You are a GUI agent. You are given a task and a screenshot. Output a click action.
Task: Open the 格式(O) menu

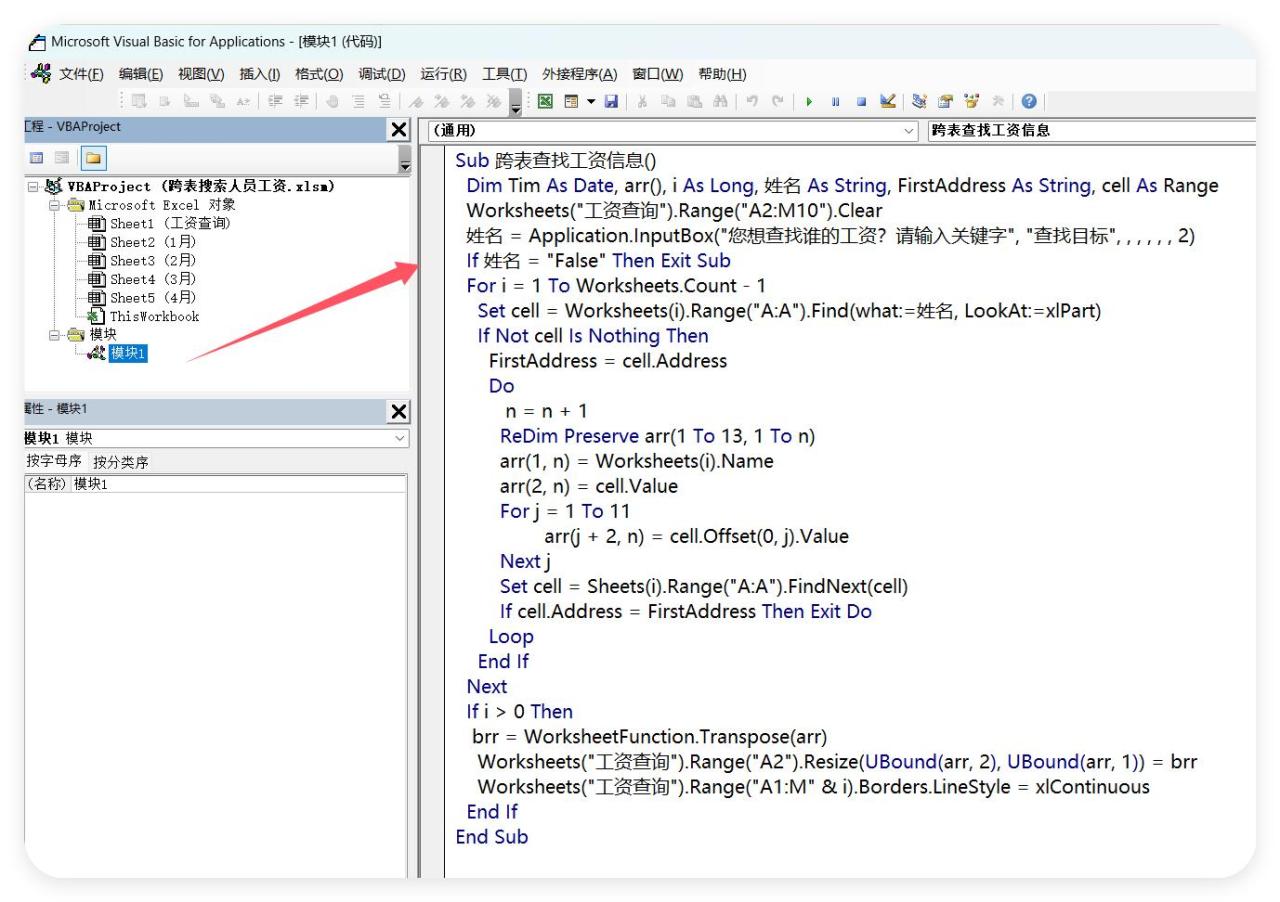point(319,74)
